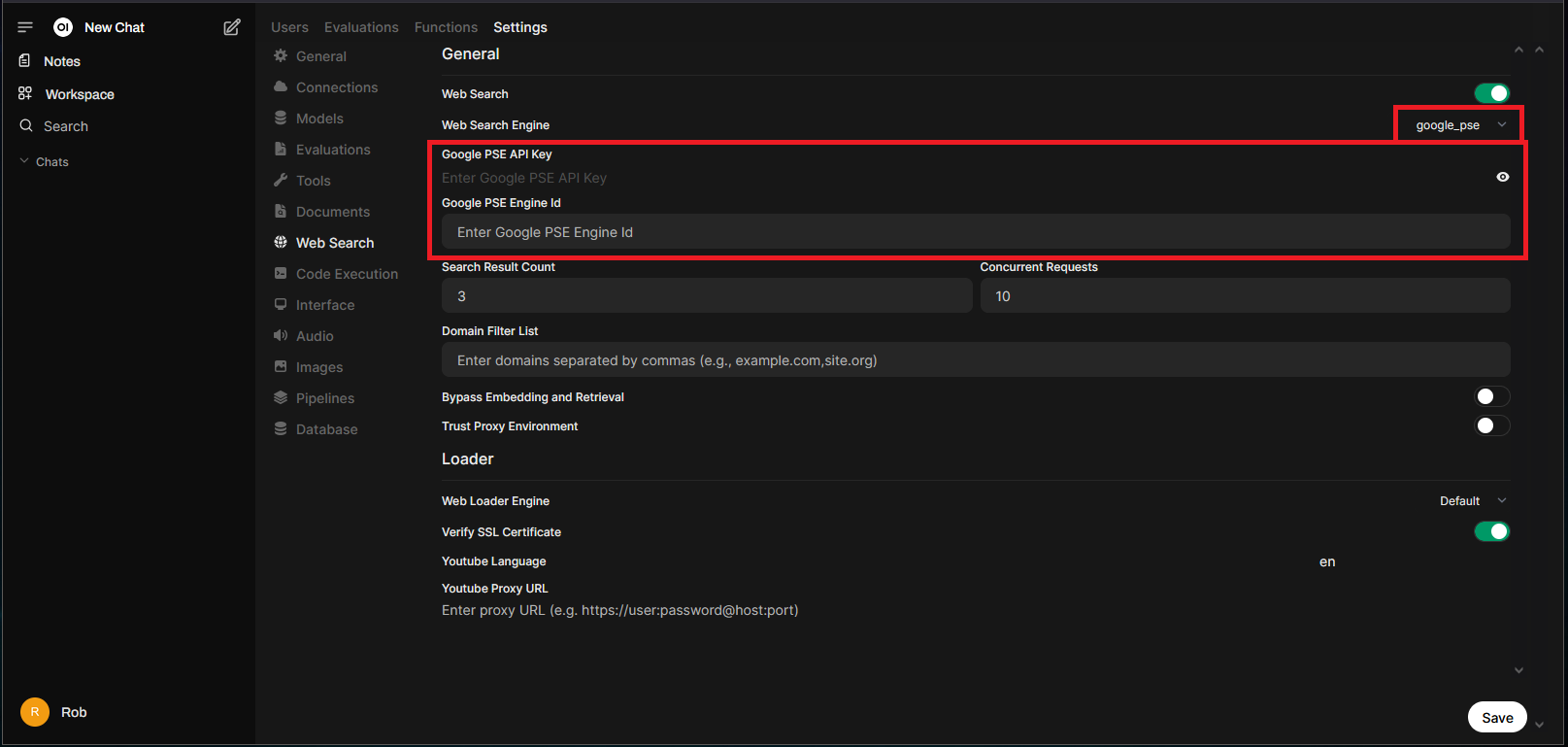This screenshot has height=747, width=1568.
Task: Switch to the Evaluations top tab
Action: coord(361,27)
